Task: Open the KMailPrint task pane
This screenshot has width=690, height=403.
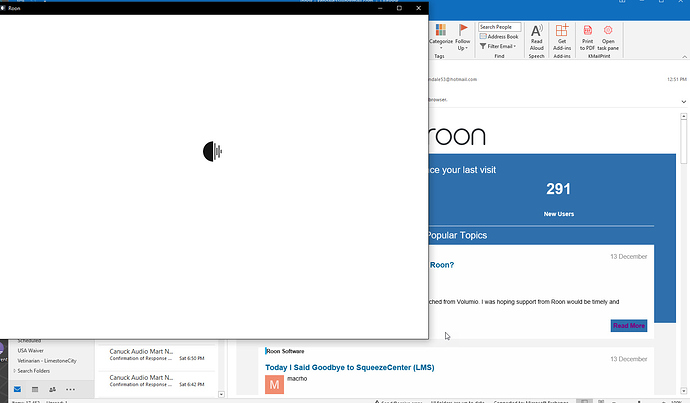Action: pyautogui.click(x=608, y=37)
